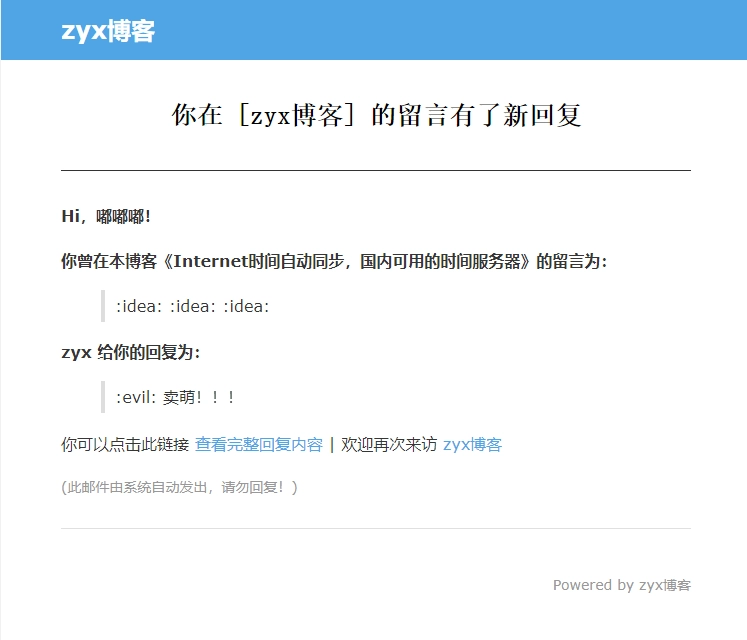Click the 欢迎再次来访 text
The height and width of the screenshot is (640, 747).
389,445
